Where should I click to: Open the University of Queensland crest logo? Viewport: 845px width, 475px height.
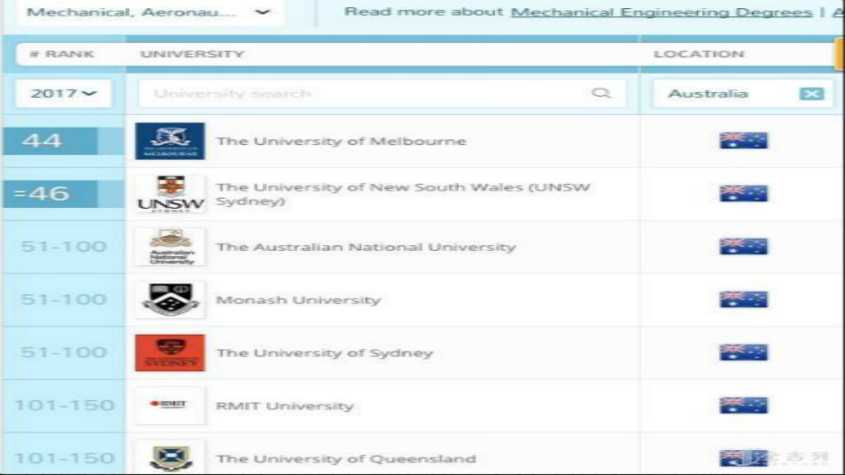170,457
